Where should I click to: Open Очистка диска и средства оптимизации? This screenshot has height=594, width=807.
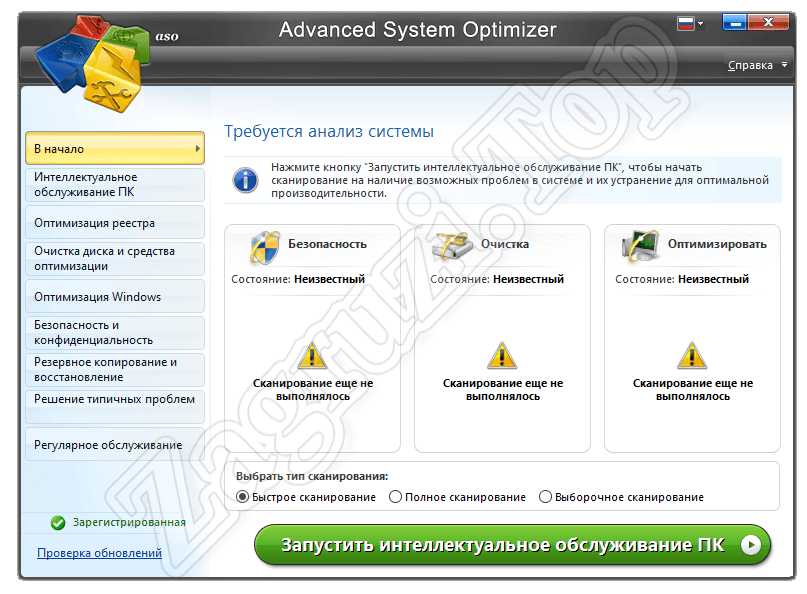pyautogui.click(x=115, y=258)
